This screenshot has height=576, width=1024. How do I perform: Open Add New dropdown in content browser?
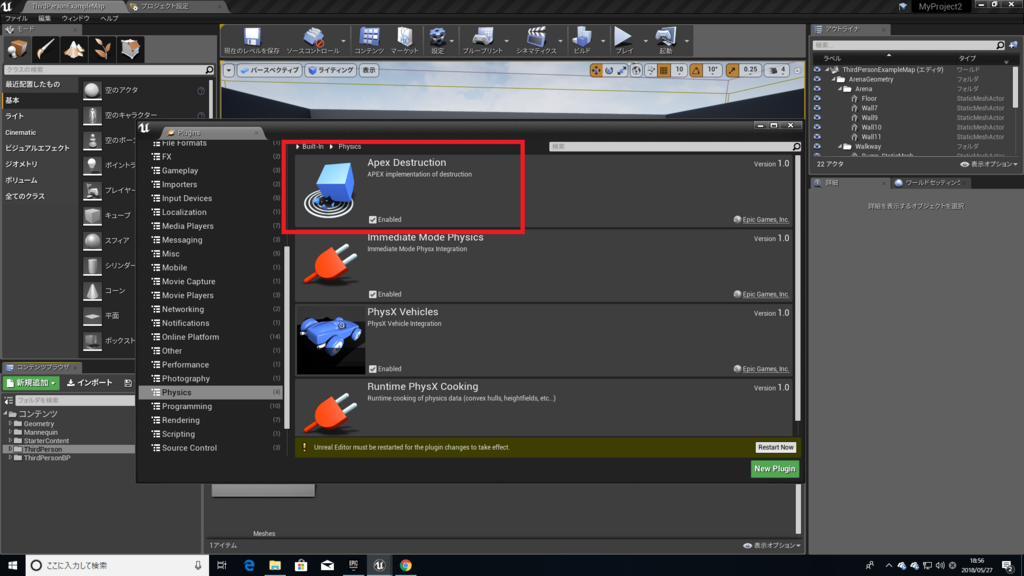click(31, 383)
